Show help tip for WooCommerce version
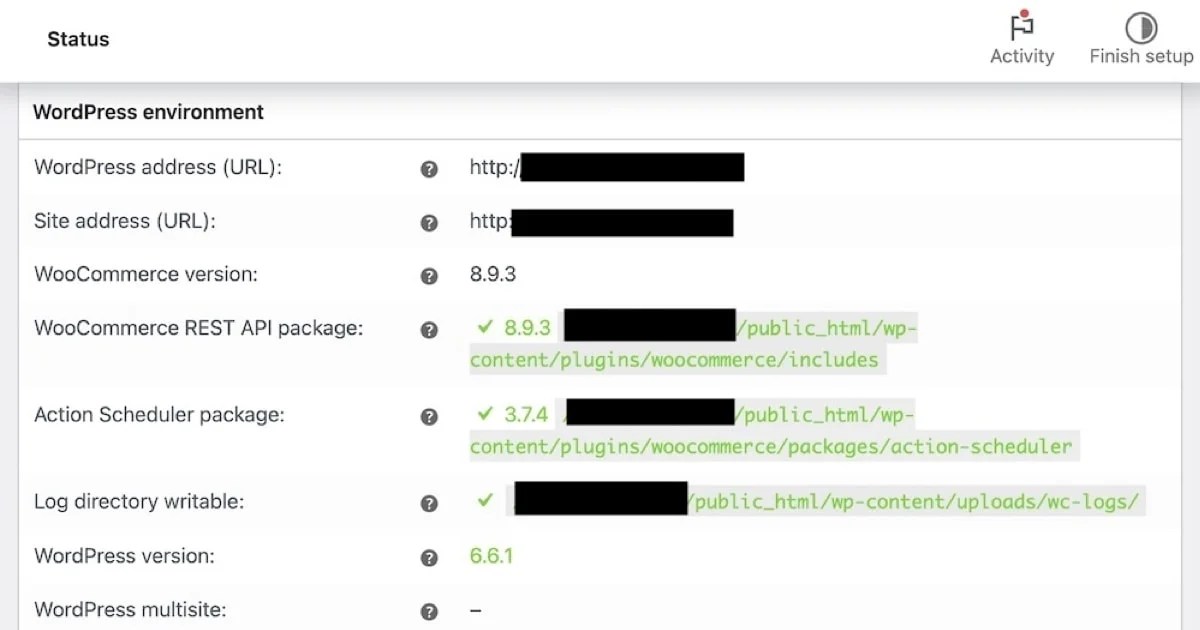This screenshot has height=630, width=1200. (x=429, y=275)
